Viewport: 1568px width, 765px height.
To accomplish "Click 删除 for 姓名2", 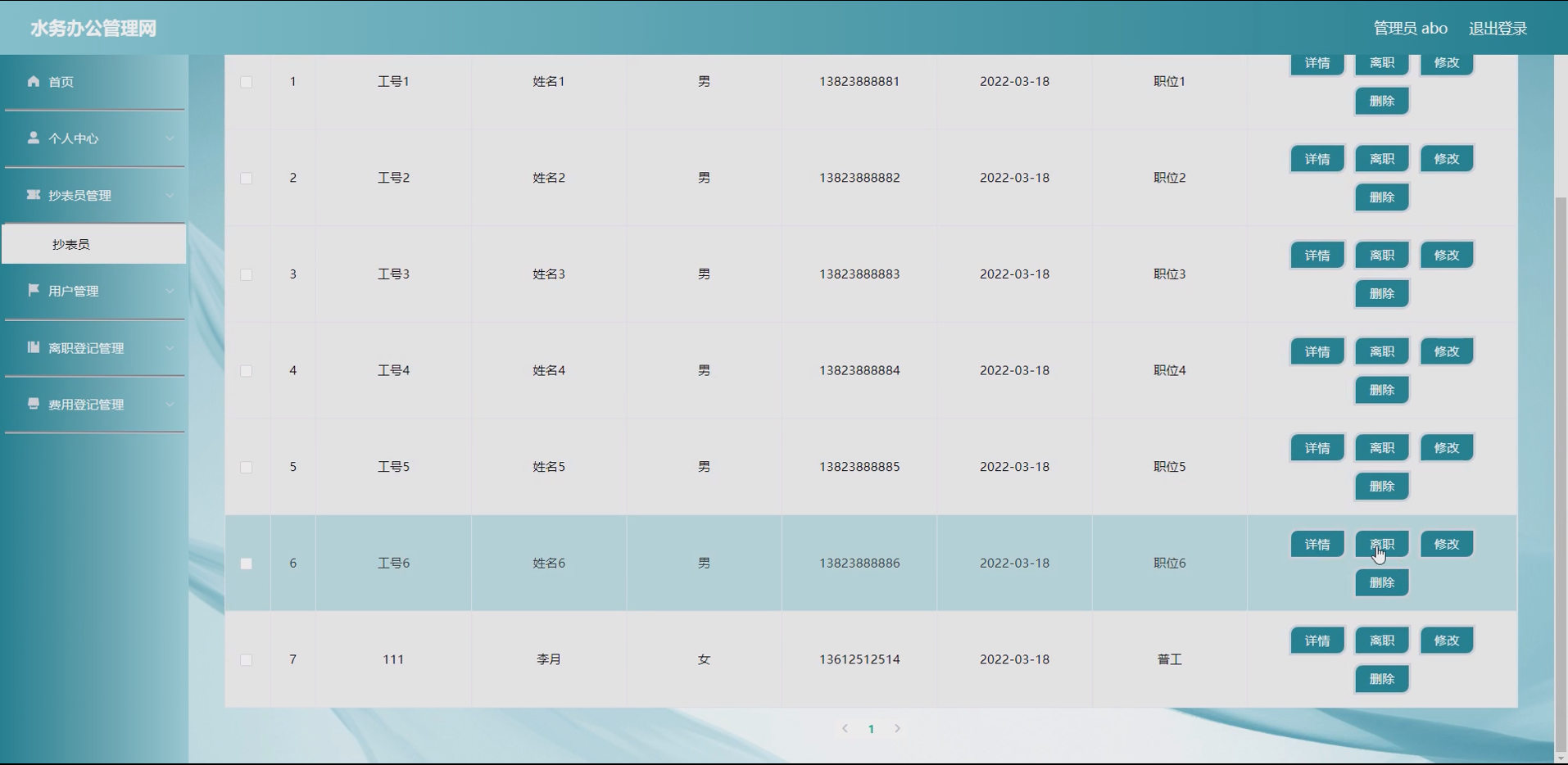I will (1382, 197).
